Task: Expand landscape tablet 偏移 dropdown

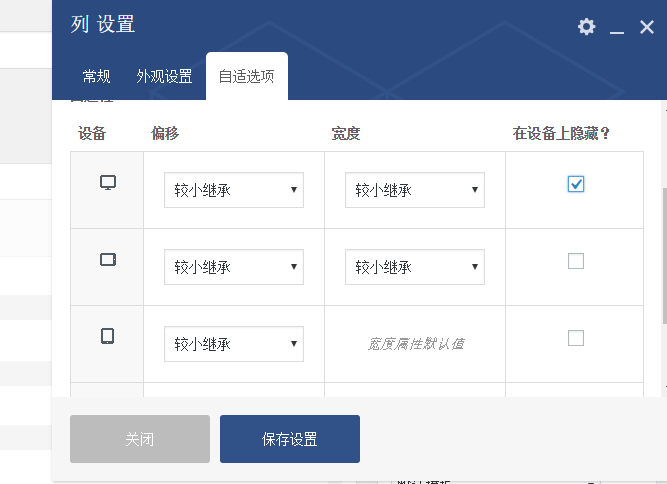Action: (x=234, y=267)
